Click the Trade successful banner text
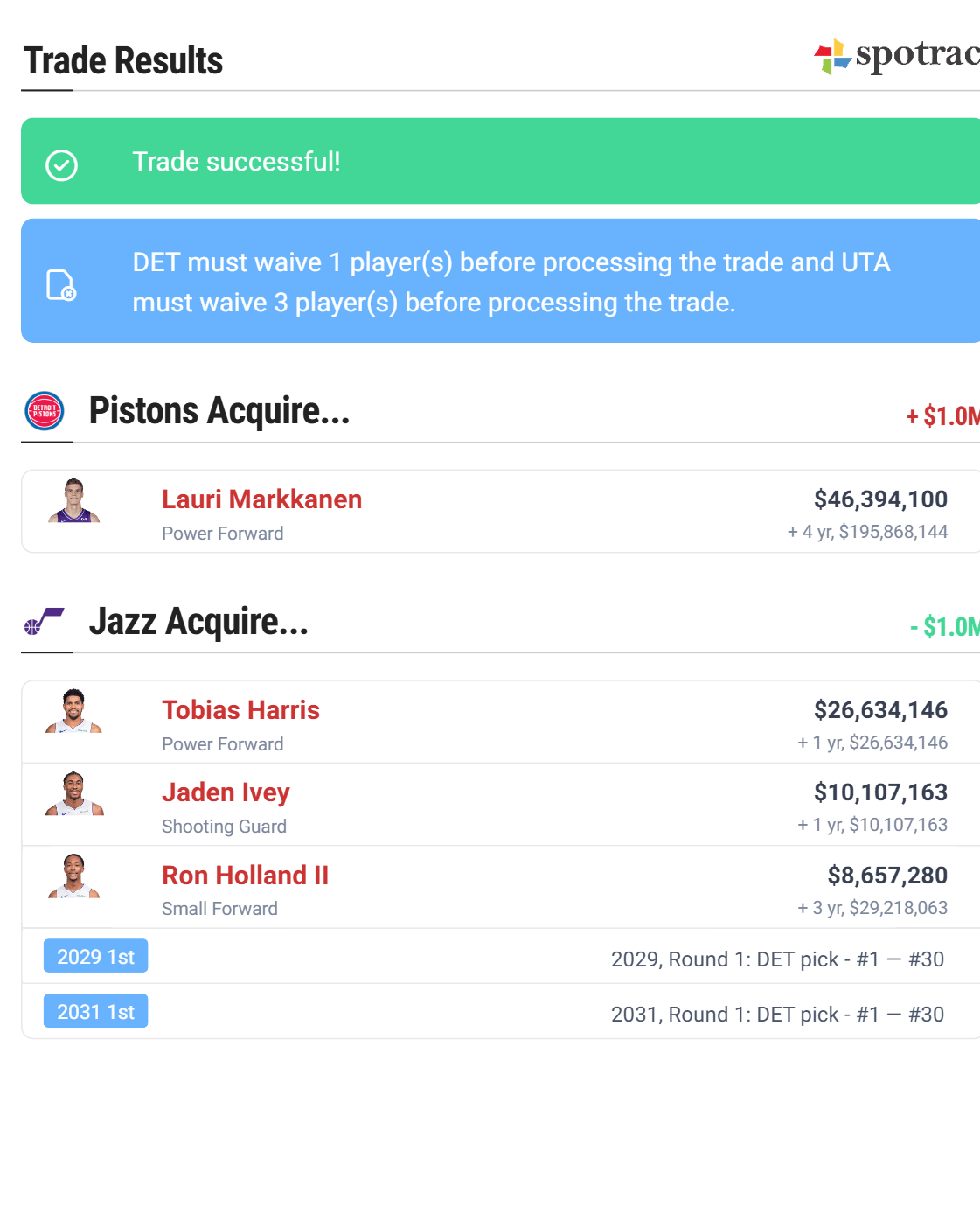The height and width of the screenshot is (1228, 980). (x=236, y=162)
